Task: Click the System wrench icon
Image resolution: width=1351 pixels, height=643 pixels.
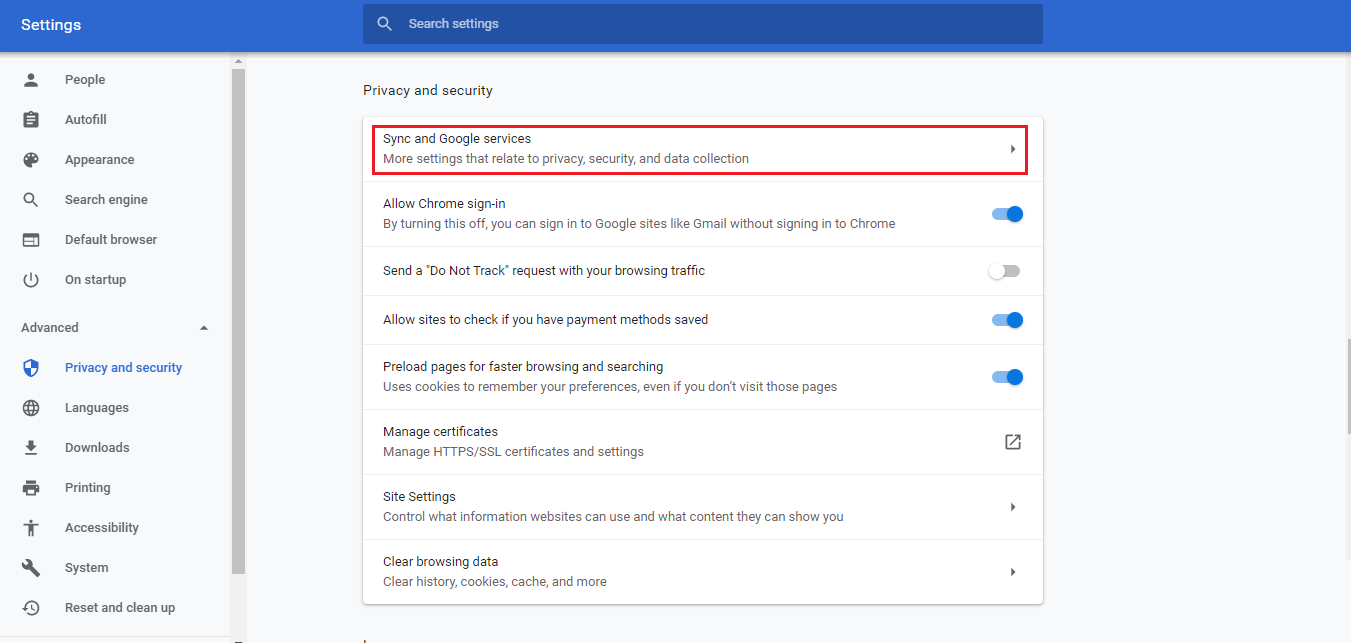Action: [x=31, y=568]
